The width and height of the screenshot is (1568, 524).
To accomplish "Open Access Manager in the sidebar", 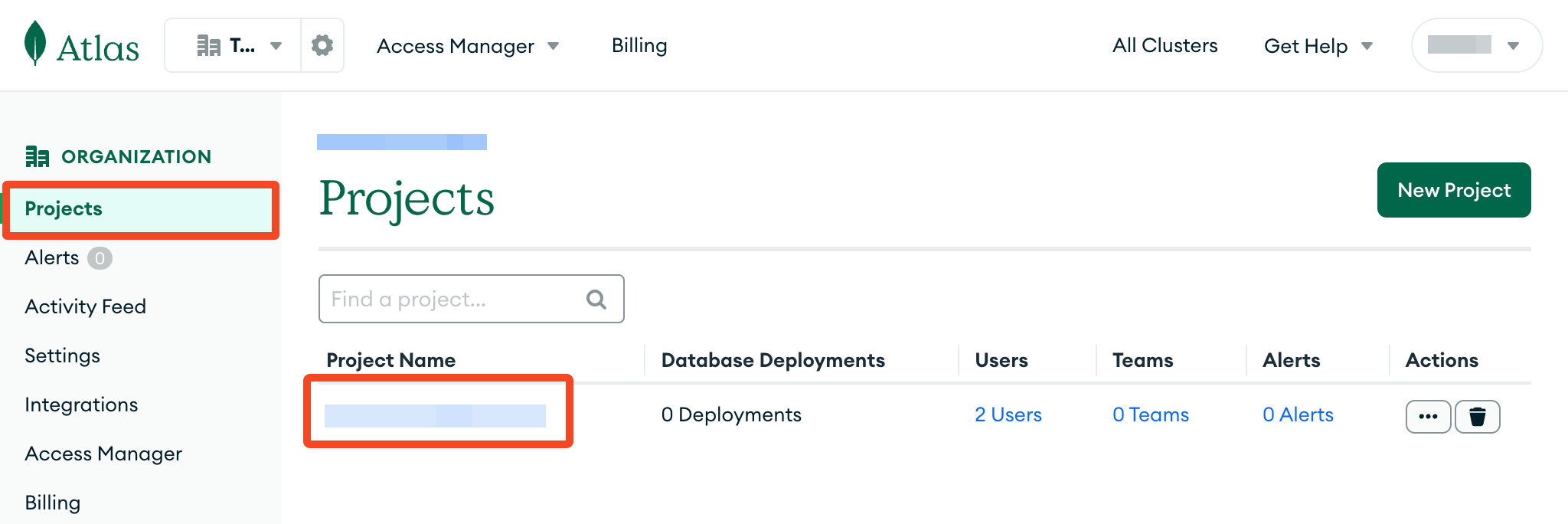I will point(103,454).
